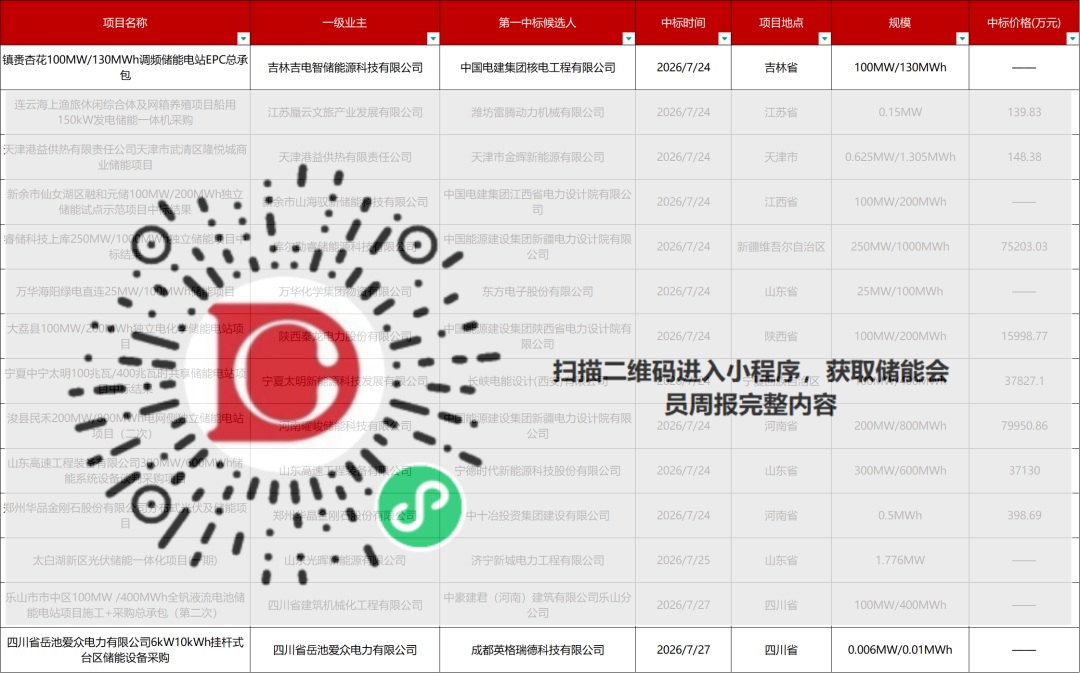Click the 天津港益供热有限责任公司 owner cell
Viewport: 1080px width, 673px height.
click(x=345, y=157)
